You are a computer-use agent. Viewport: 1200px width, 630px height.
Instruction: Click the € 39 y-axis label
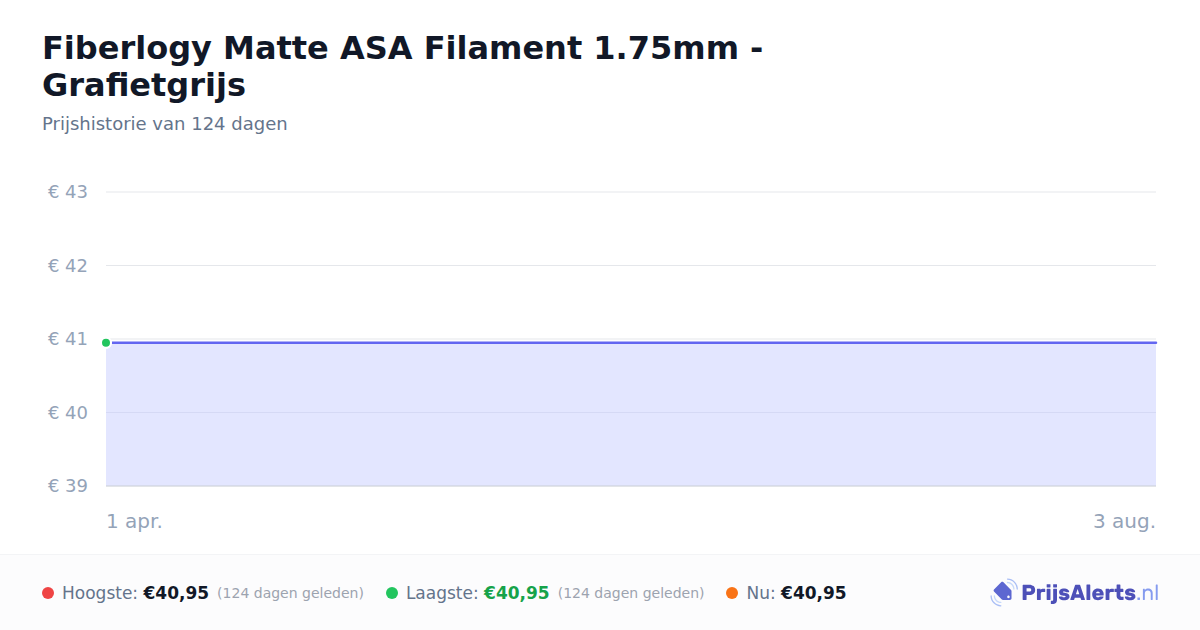[68, 486]
